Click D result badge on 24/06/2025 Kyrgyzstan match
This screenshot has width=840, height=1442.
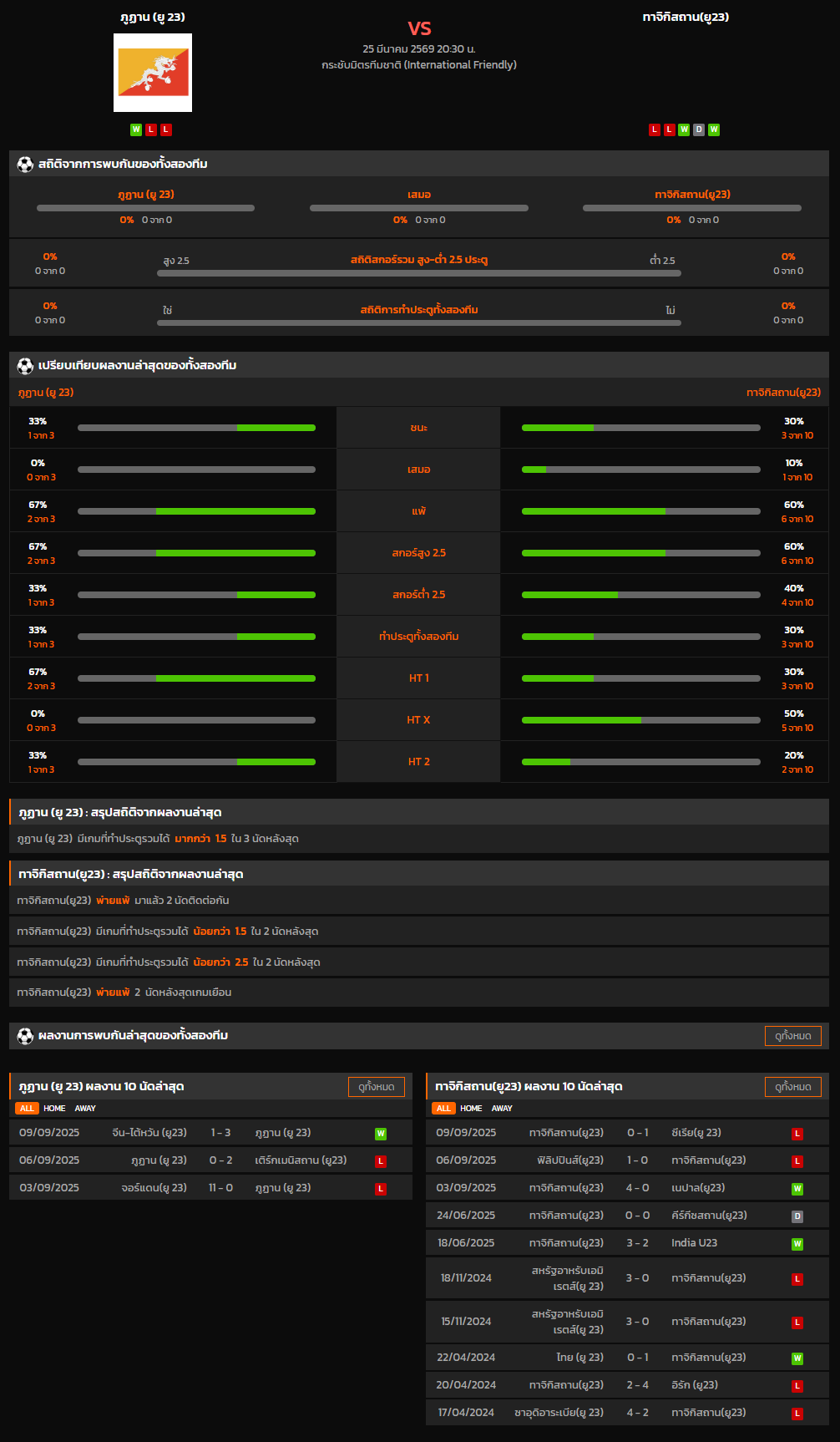pos(797,1216)
